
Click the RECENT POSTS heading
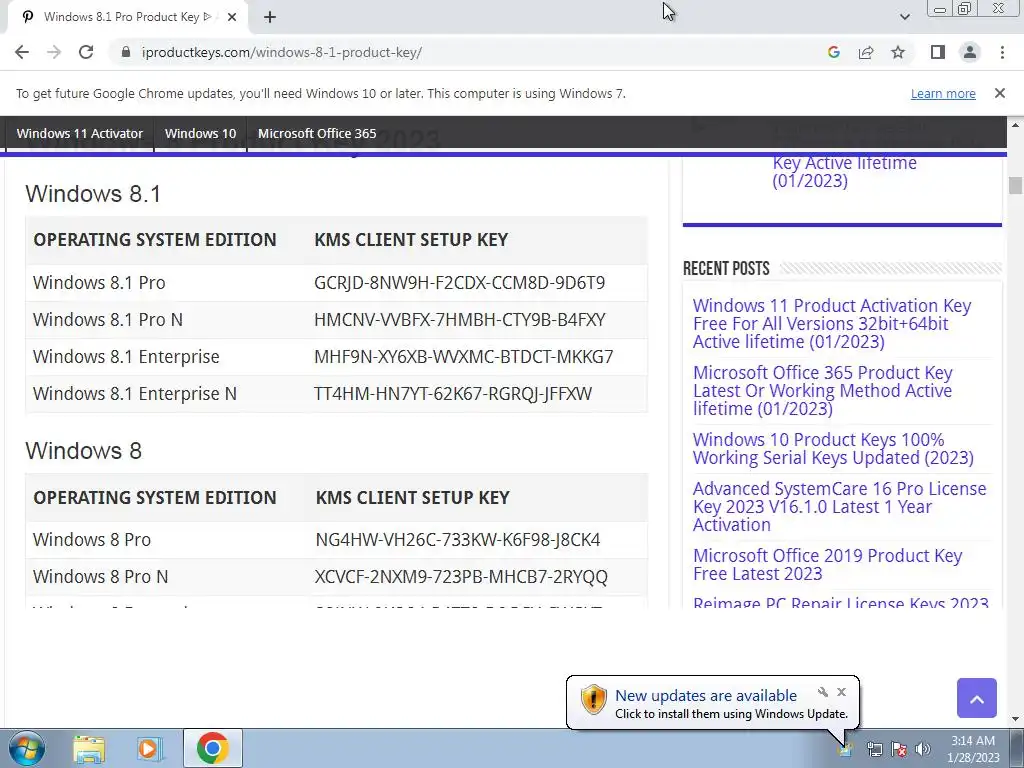pyautogui.click(x=726, y=268)
